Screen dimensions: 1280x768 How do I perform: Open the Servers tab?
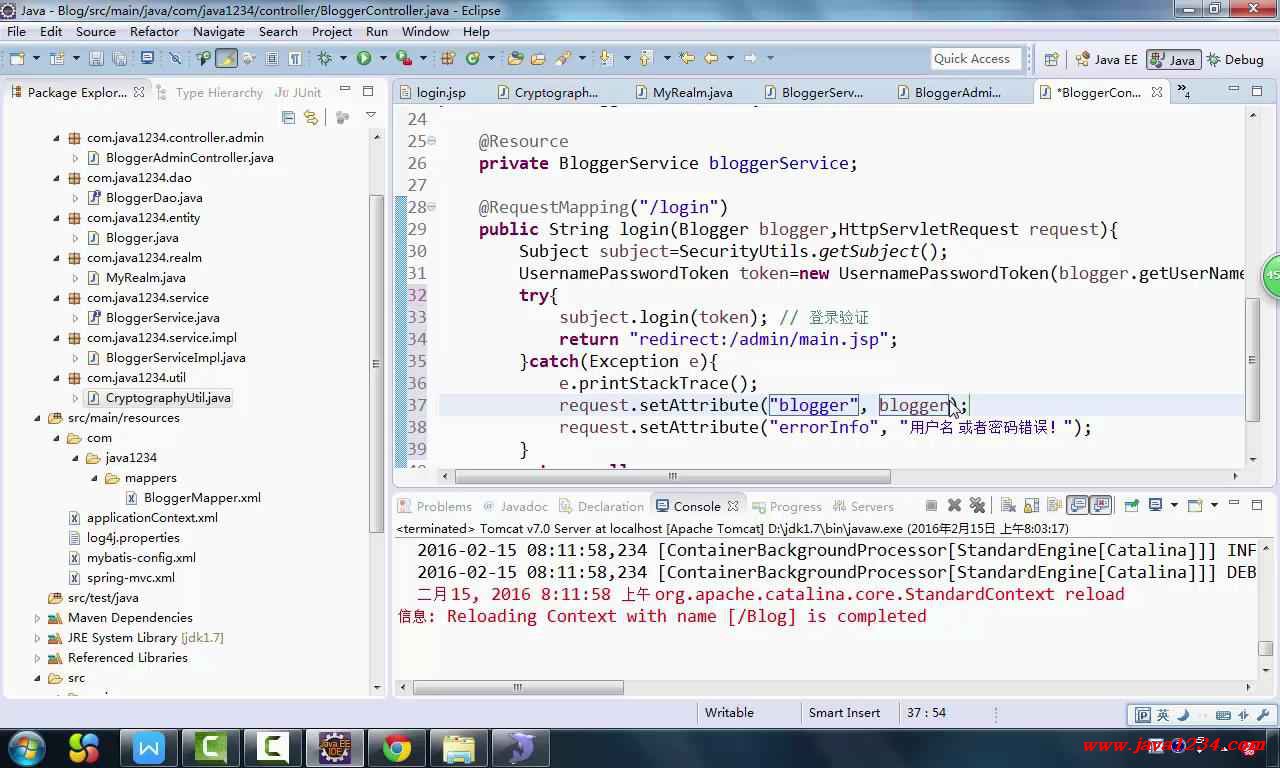863,506
